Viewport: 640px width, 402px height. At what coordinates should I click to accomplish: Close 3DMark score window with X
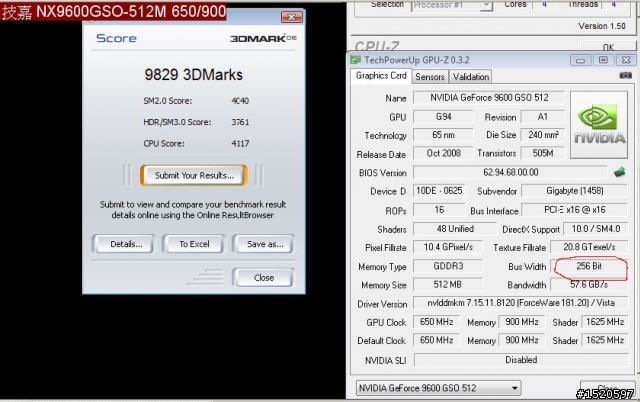pyautogui.click(x=291, y=17)
